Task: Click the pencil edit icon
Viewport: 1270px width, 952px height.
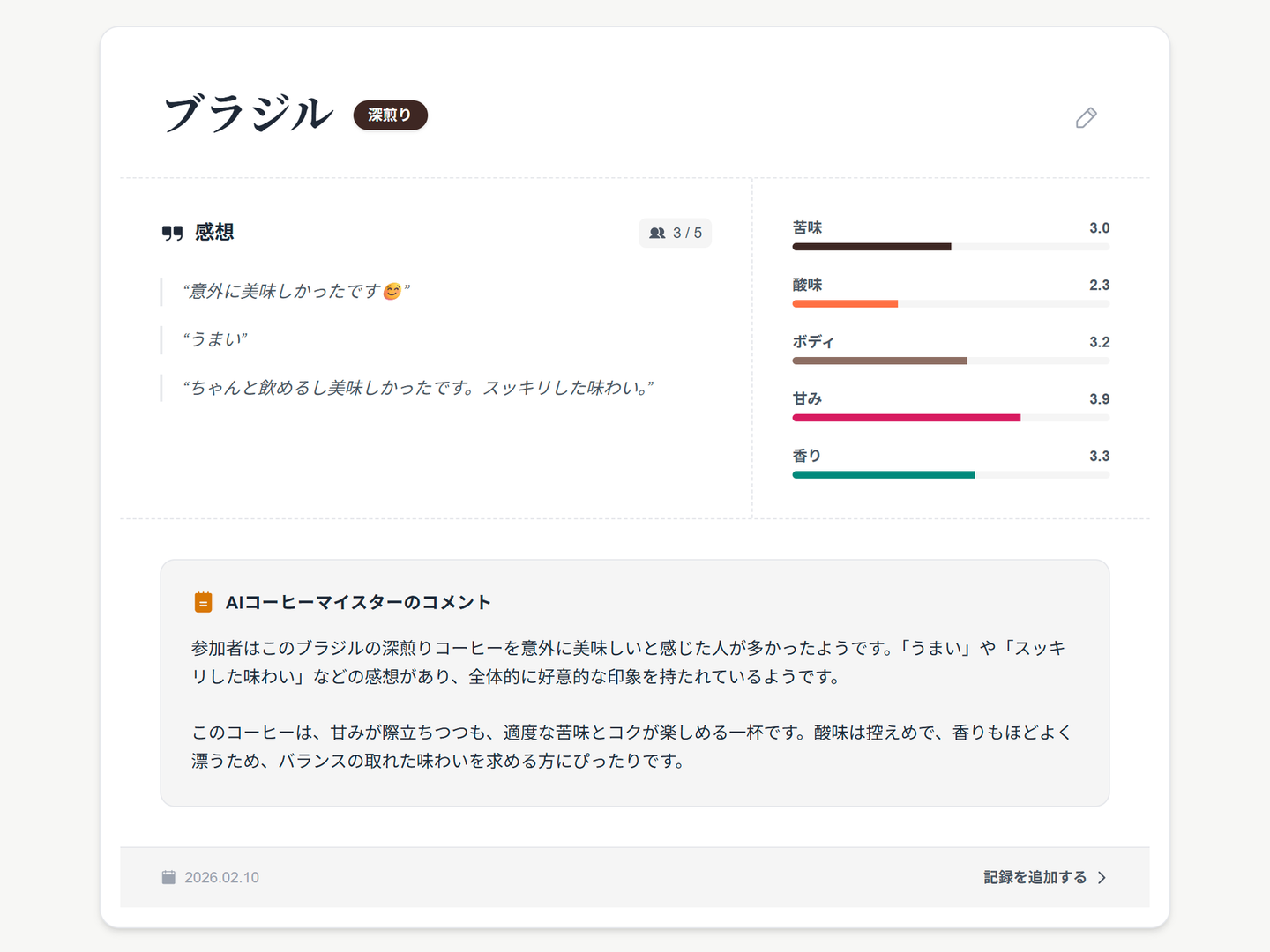Action: [x=1086, y=118]
